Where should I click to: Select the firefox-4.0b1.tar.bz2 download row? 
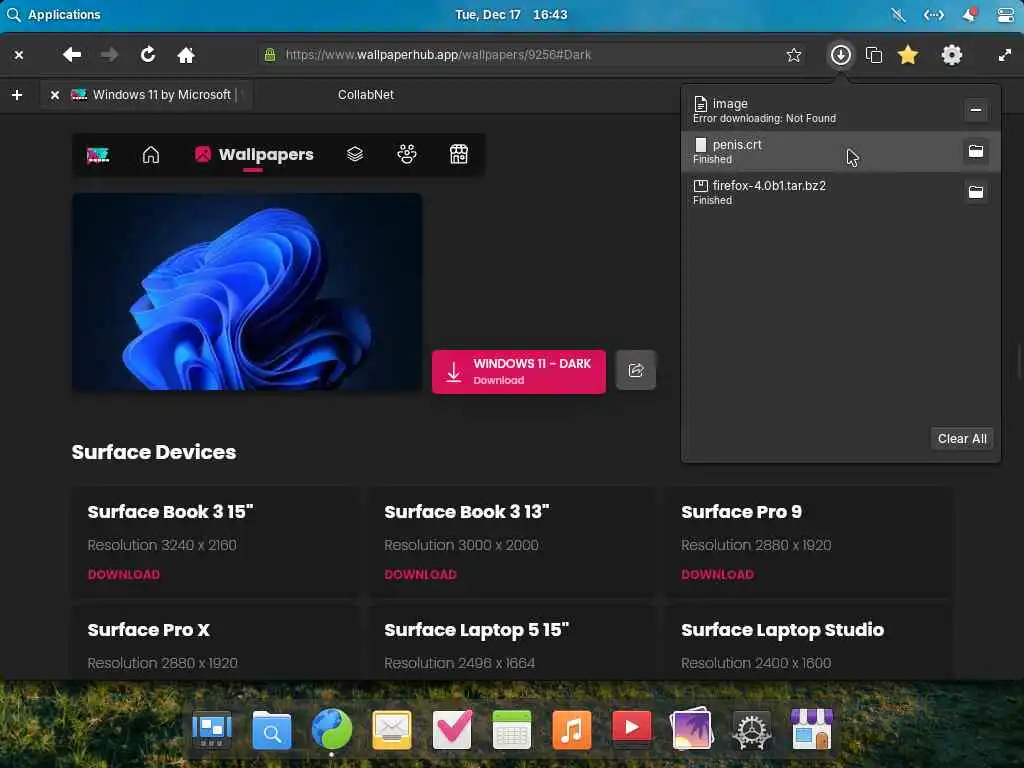click(840, 192)
